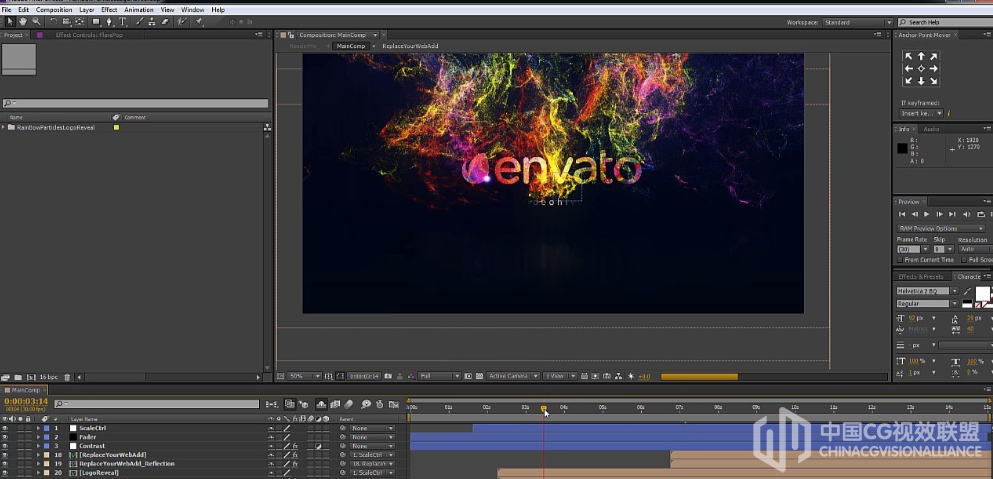
Task: Select the Unified Camera tool
Action: click(x=66, y=22)
